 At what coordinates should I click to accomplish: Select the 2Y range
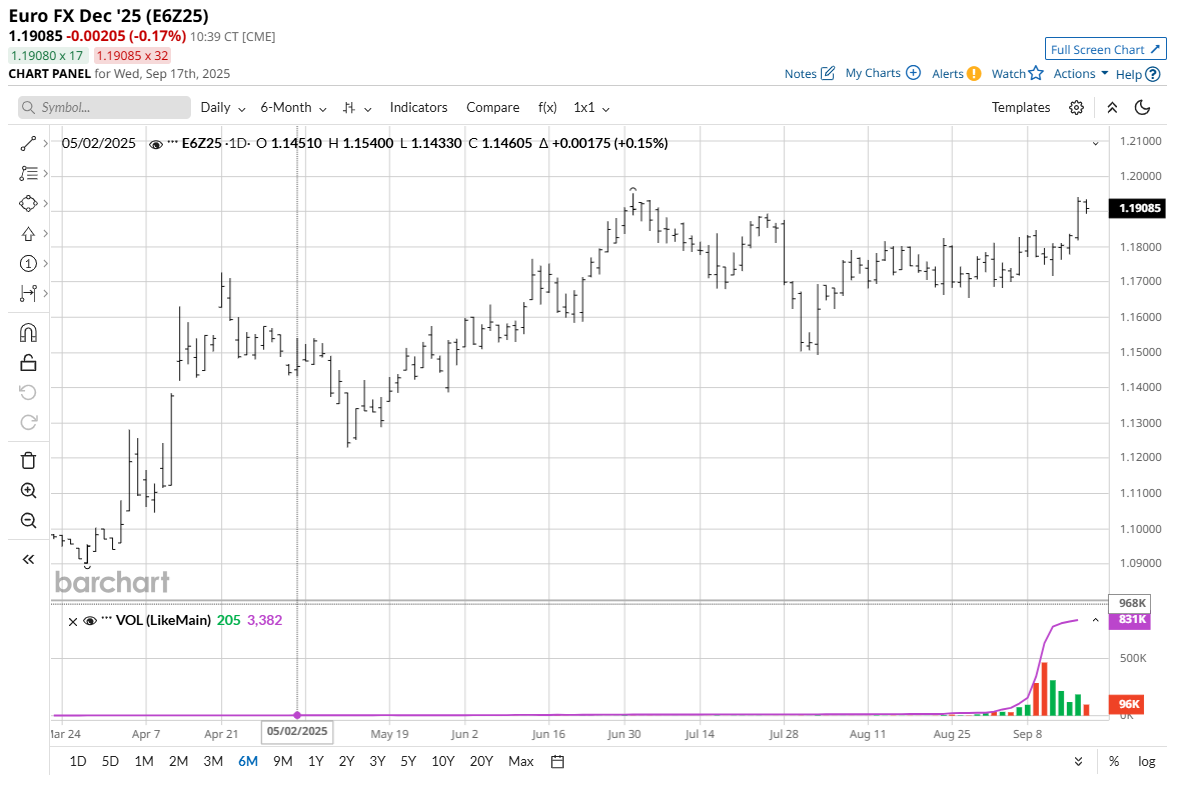tap(347, 761)
